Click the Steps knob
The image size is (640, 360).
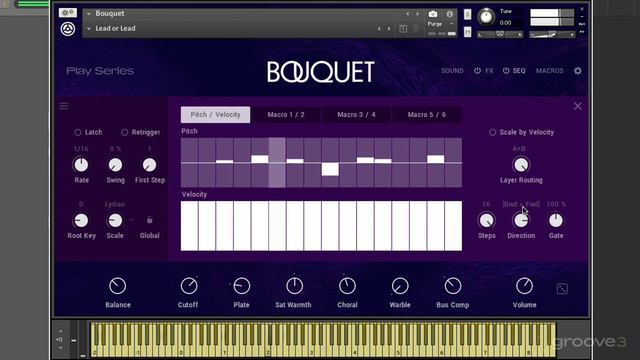point(487,220)
